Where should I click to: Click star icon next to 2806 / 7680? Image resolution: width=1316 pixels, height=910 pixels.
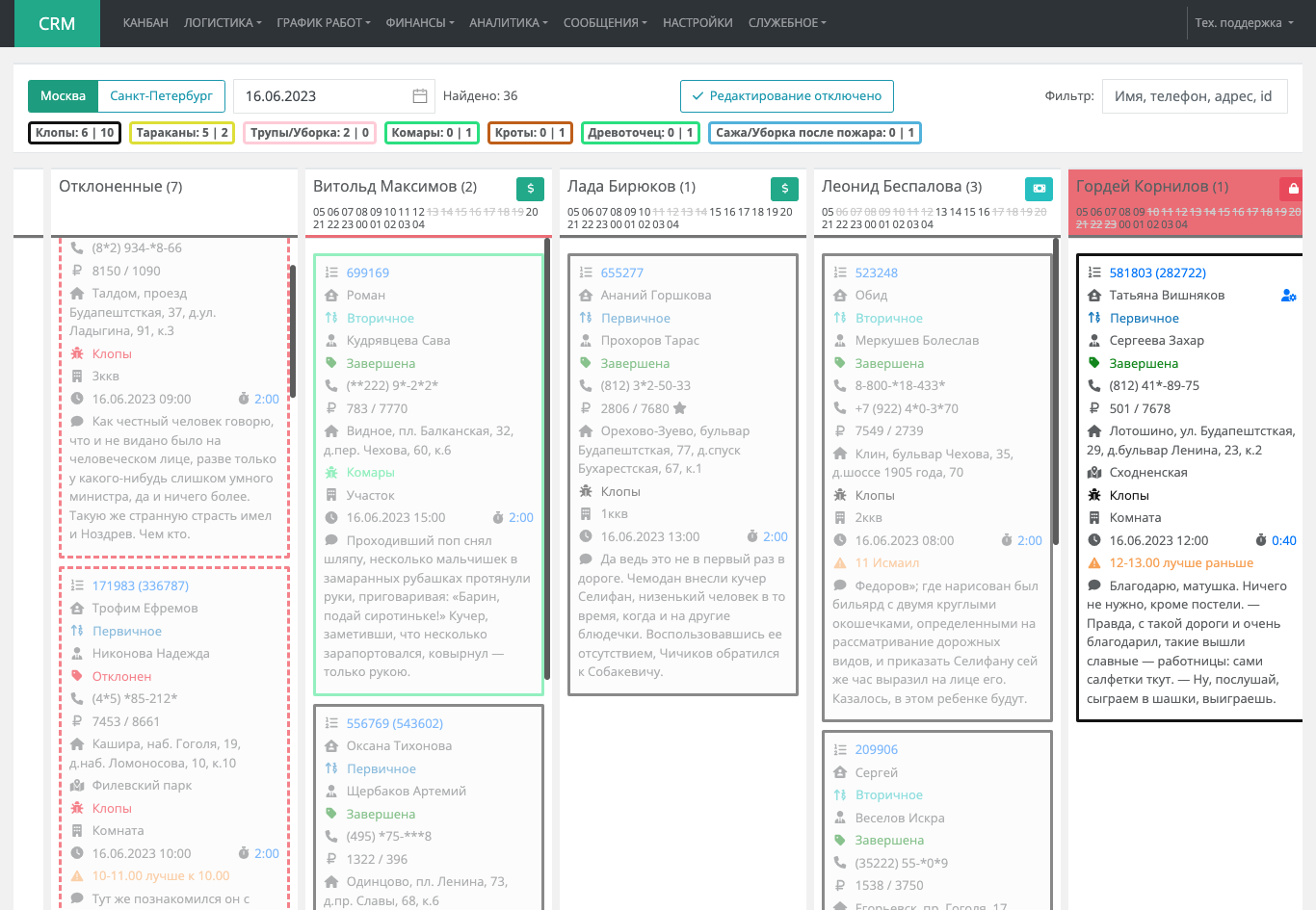680,408
